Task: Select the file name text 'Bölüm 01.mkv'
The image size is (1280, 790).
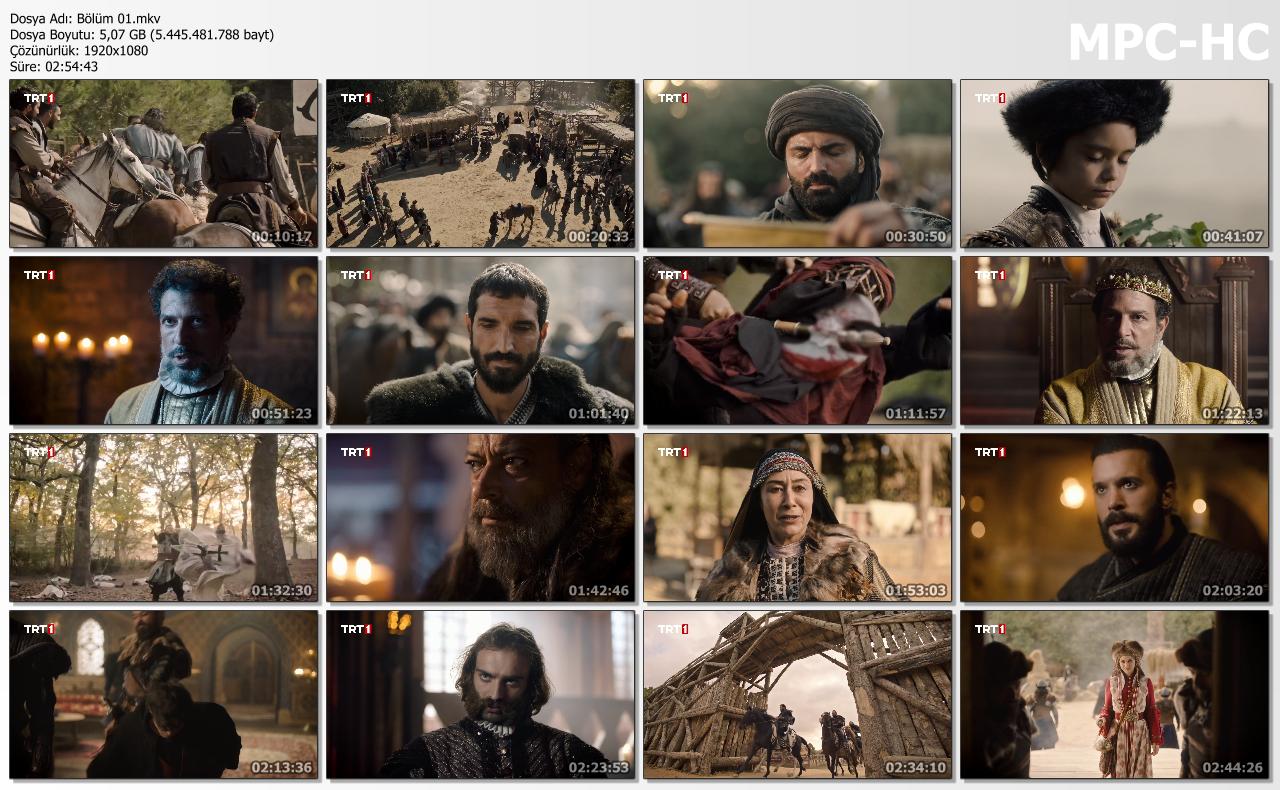Action: tap(118, 19)
